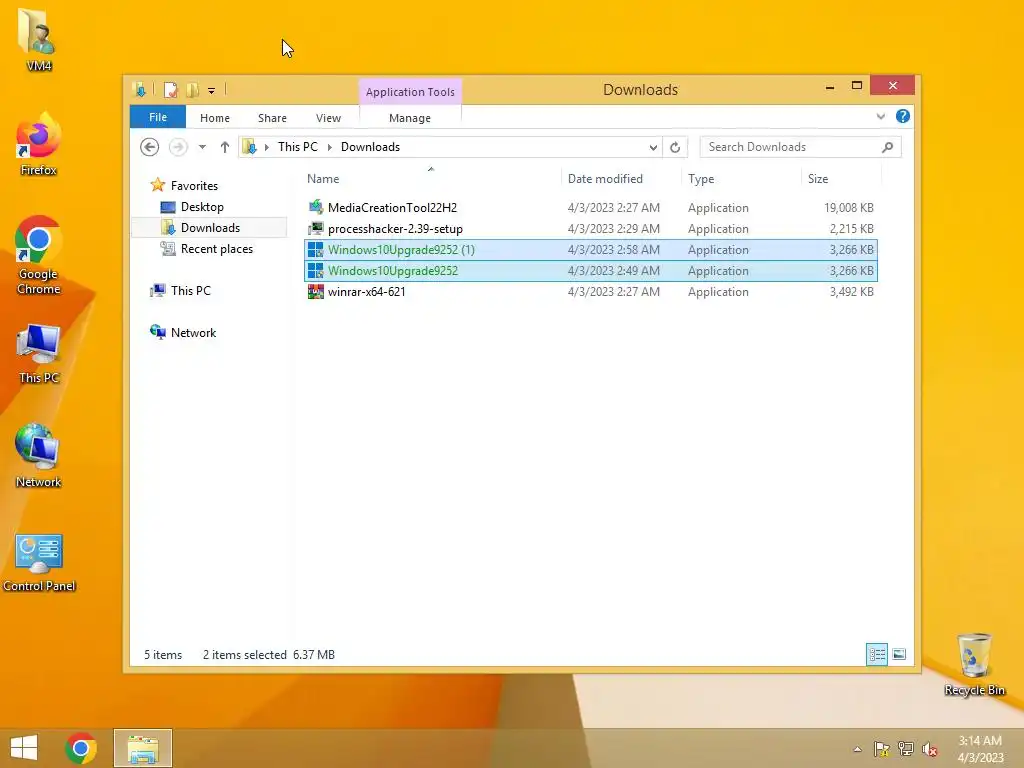
Task: Open the File menu tab
Action: click(x=158, y=117)
